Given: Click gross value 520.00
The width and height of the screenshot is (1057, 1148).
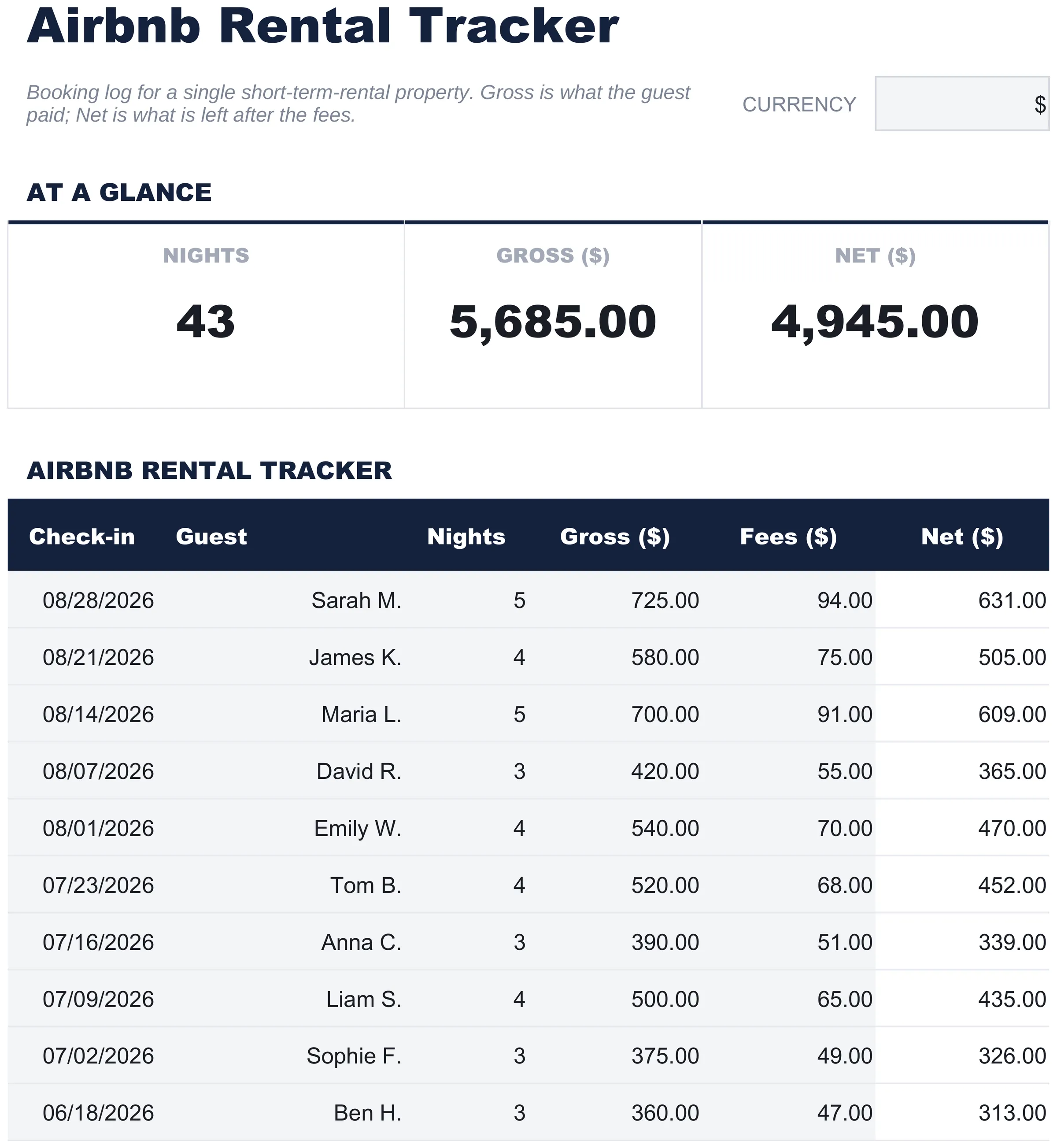Looking at the screenshot, I should (x=665, y=885).
